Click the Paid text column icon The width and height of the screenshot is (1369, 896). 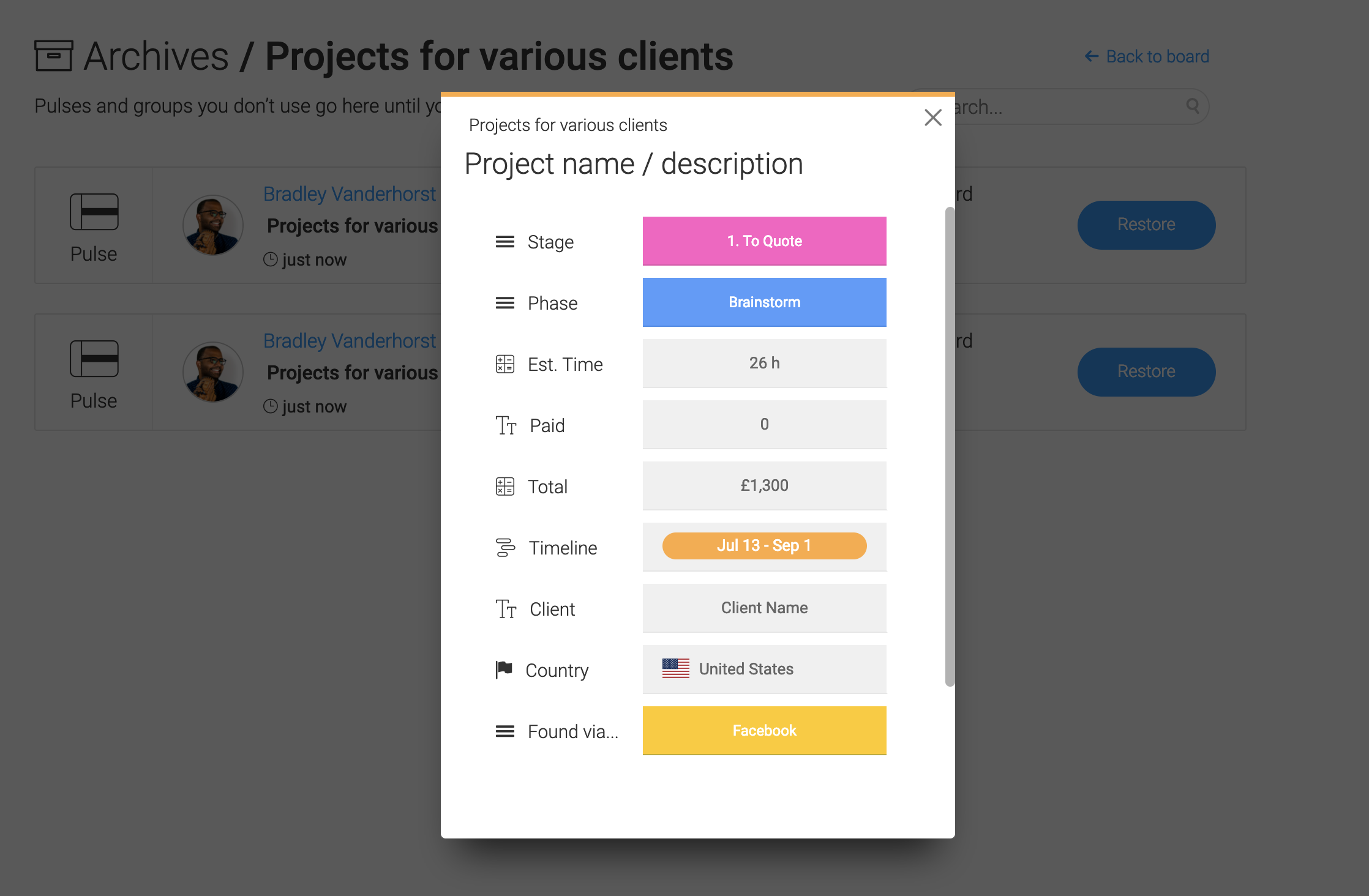click(x=506, y=425)
